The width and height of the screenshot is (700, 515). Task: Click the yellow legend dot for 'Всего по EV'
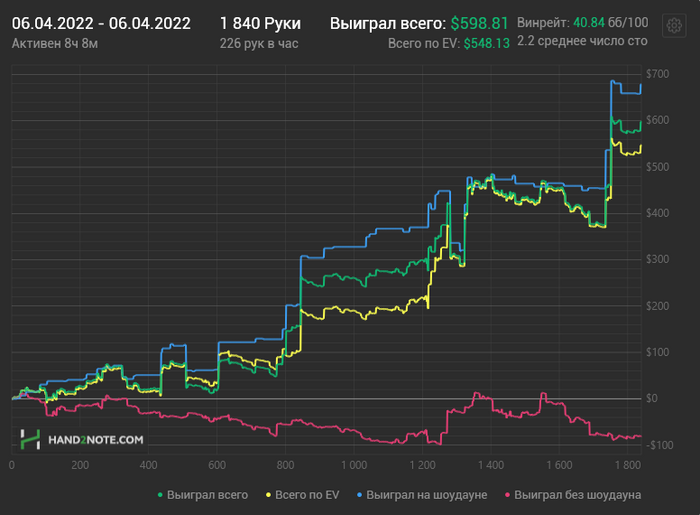(x=268, y=495)
